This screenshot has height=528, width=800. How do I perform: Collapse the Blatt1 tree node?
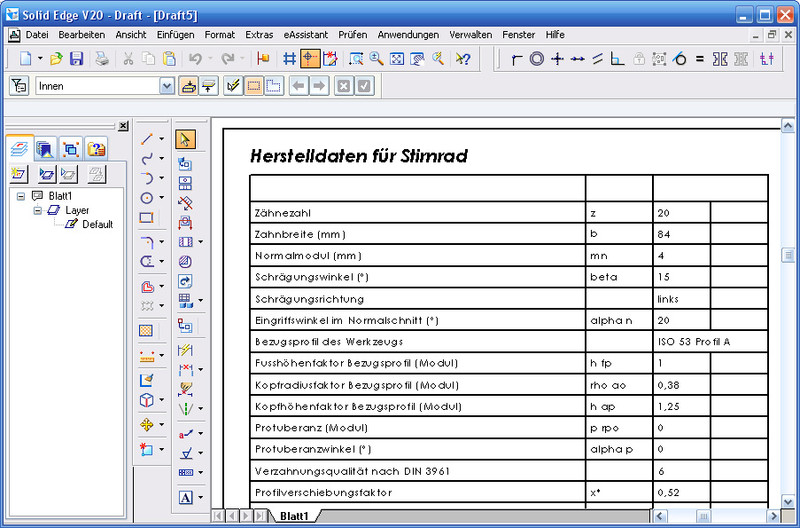(21, 197)
